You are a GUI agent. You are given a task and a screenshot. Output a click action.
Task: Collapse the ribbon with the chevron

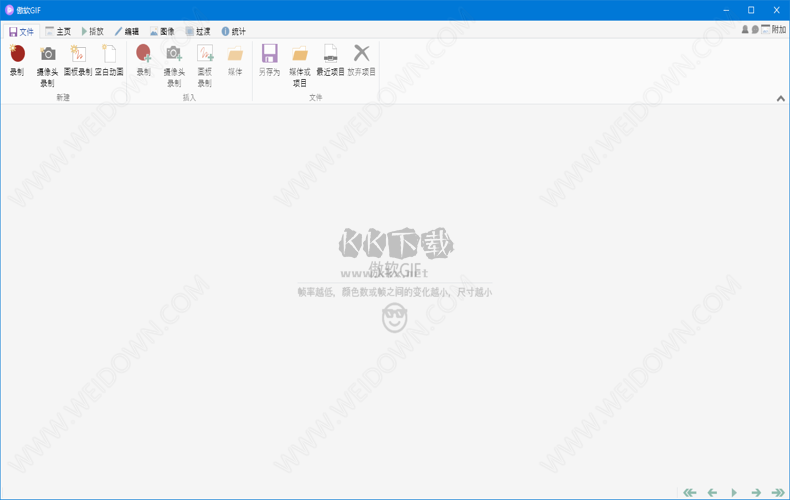pyautogui.click(x=780, y=98)
